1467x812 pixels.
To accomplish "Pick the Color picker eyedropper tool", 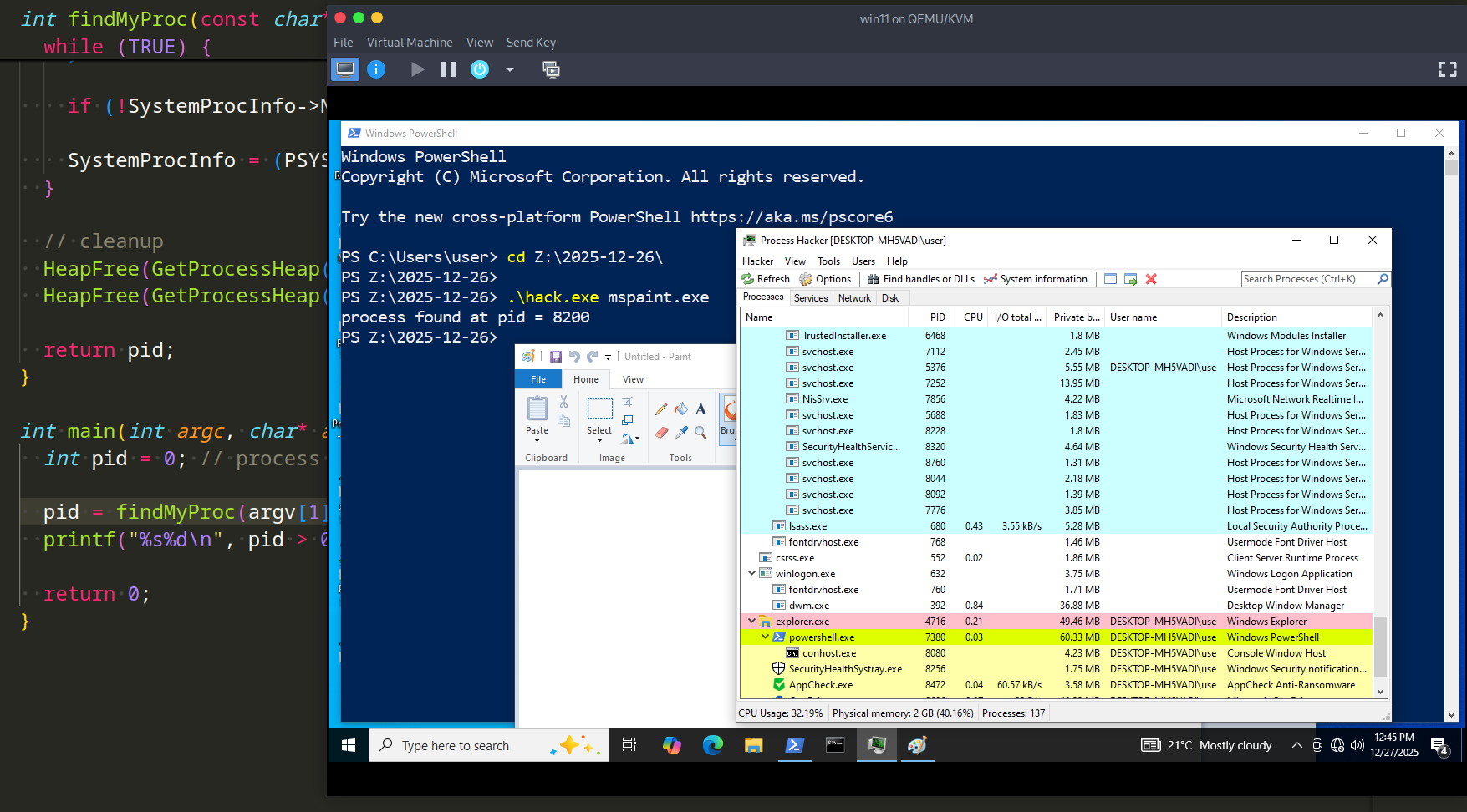I will pos(681,432).
